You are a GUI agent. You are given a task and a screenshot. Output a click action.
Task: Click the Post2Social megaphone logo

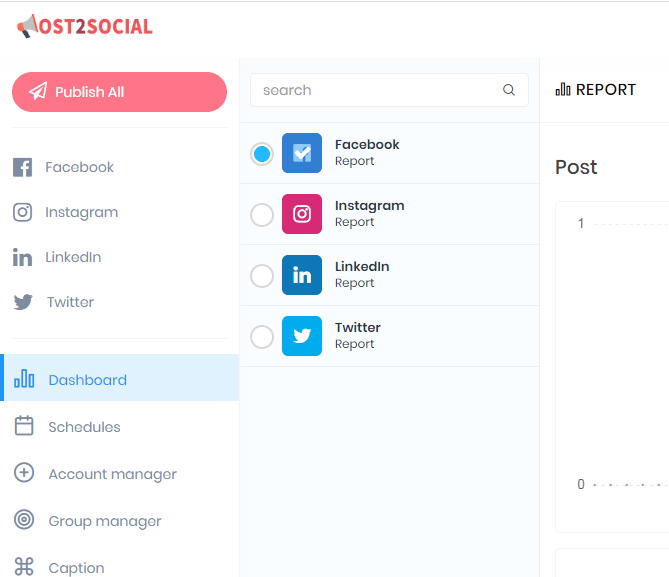point(84,26)
